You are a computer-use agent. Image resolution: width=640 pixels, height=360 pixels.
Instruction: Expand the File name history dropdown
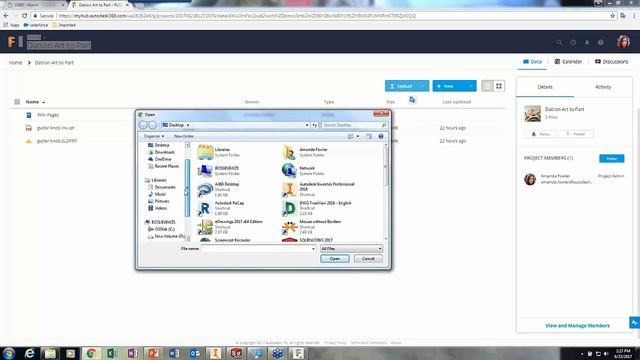[x=313, y=249]
